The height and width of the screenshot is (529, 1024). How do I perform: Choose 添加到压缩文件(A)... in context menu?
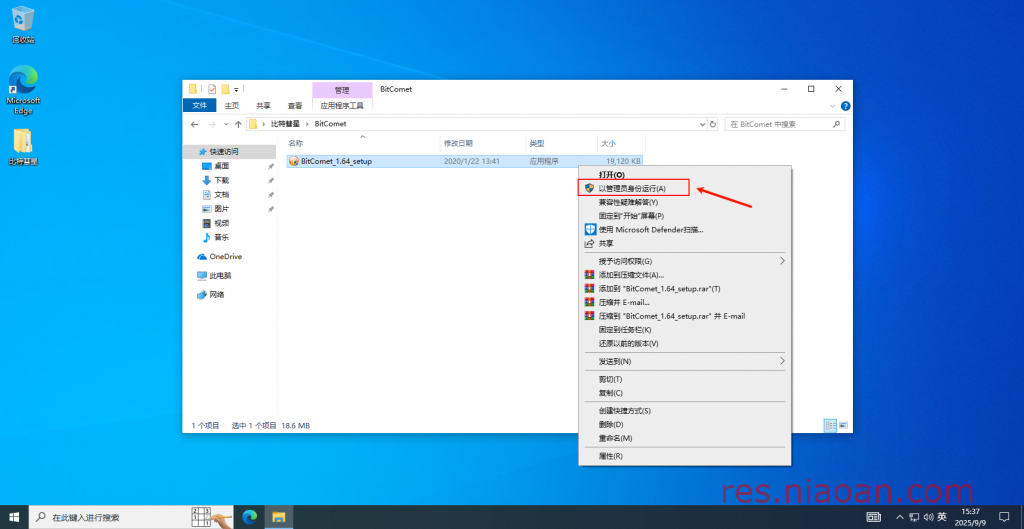(x=684, y=275)
